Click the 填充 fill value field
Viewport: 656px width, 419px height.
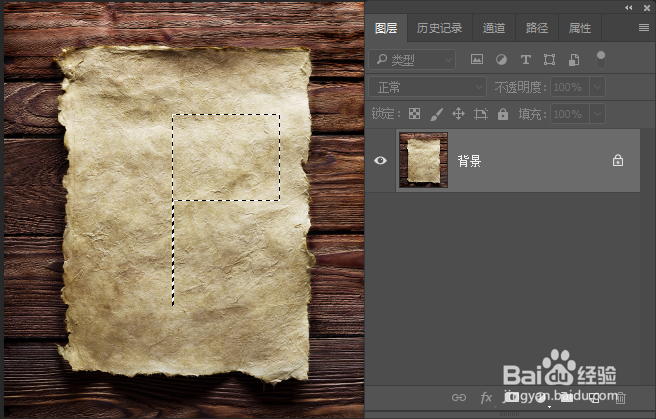(x=570, y=114)
